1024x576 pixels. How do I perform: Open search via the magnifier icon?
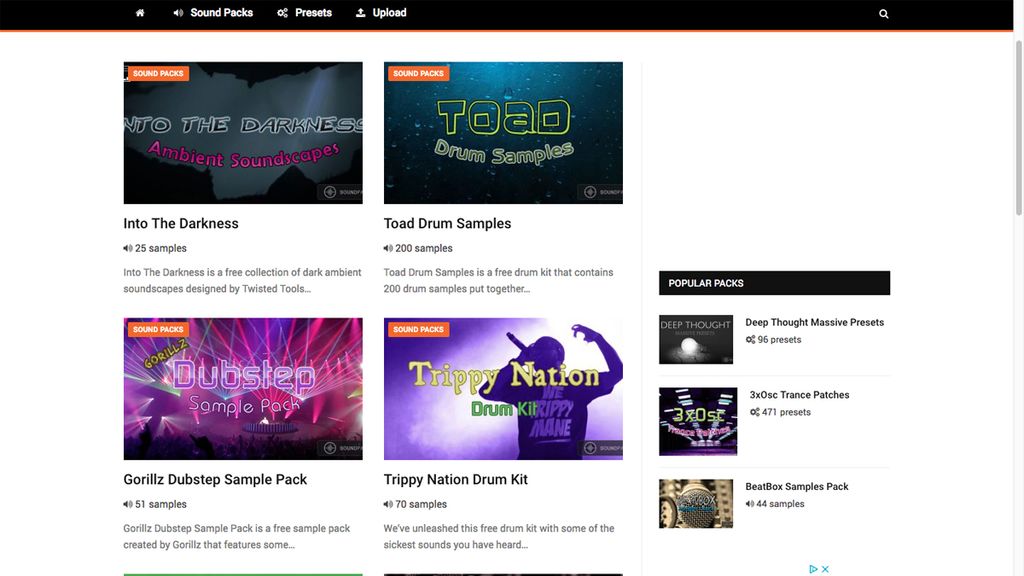pyautogui.click(x=883, y=13)
